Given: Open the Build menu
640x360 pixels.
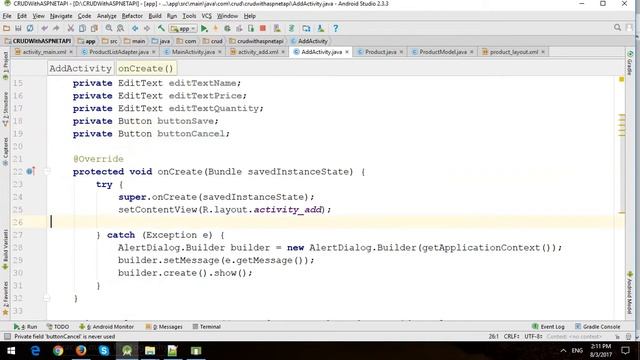Looking at the screenshot, I should tap(155, 16).
